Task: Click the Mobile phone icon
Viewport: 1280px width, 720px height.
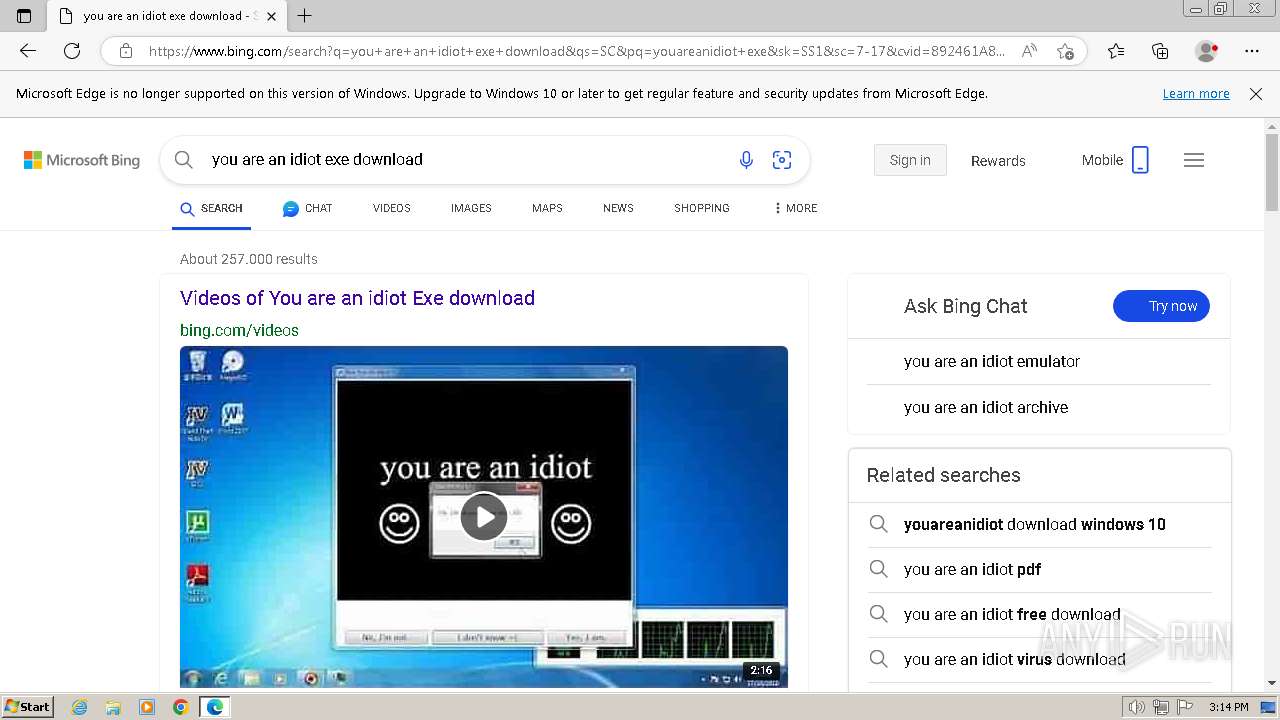Action: [x=1140, y=160]
